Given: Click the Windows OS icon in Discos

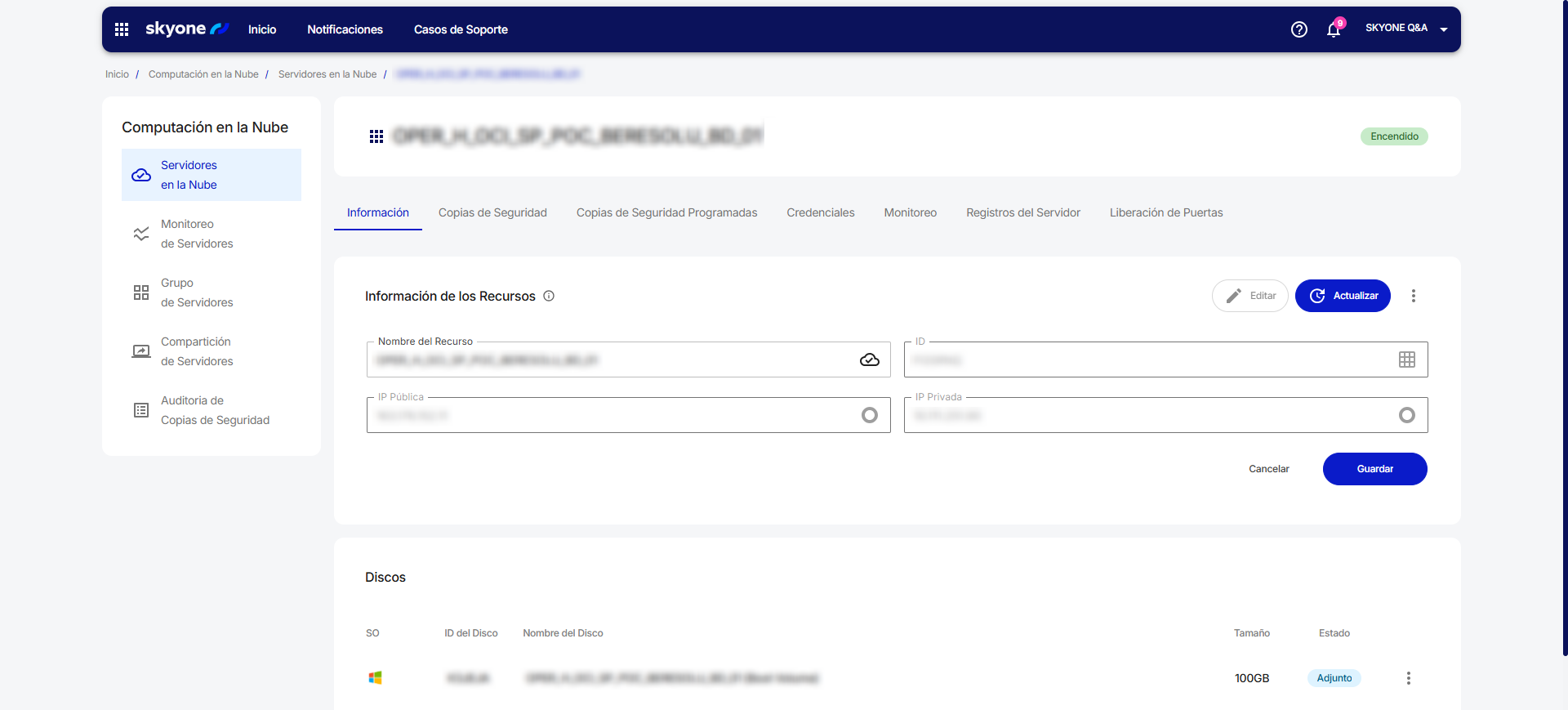Looking at the screenshot, I should pyautogui.click(x=375, y=678).
